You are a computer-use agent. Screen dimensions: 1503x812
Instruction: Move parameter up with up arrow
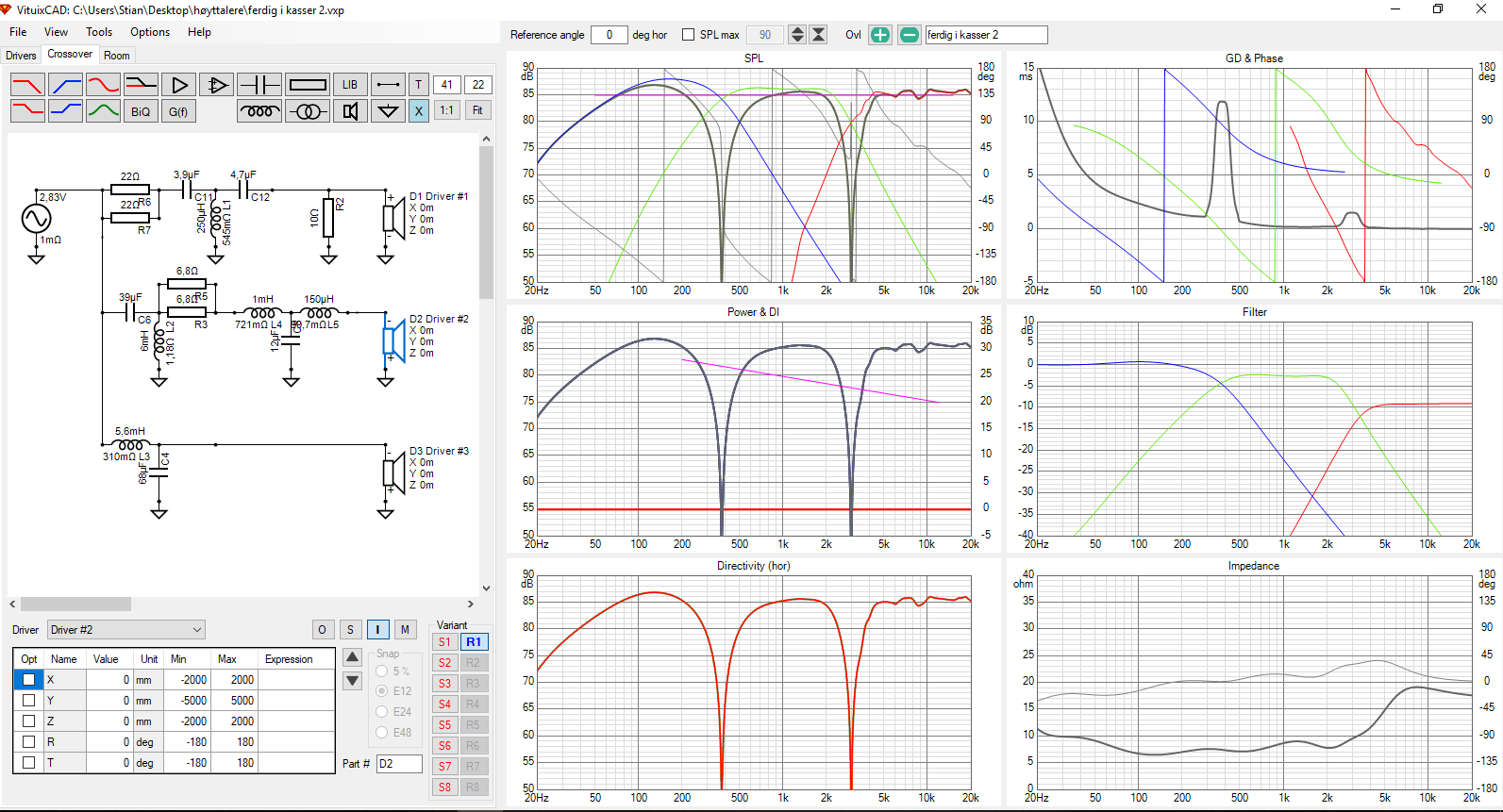click(x=352, y=657)
